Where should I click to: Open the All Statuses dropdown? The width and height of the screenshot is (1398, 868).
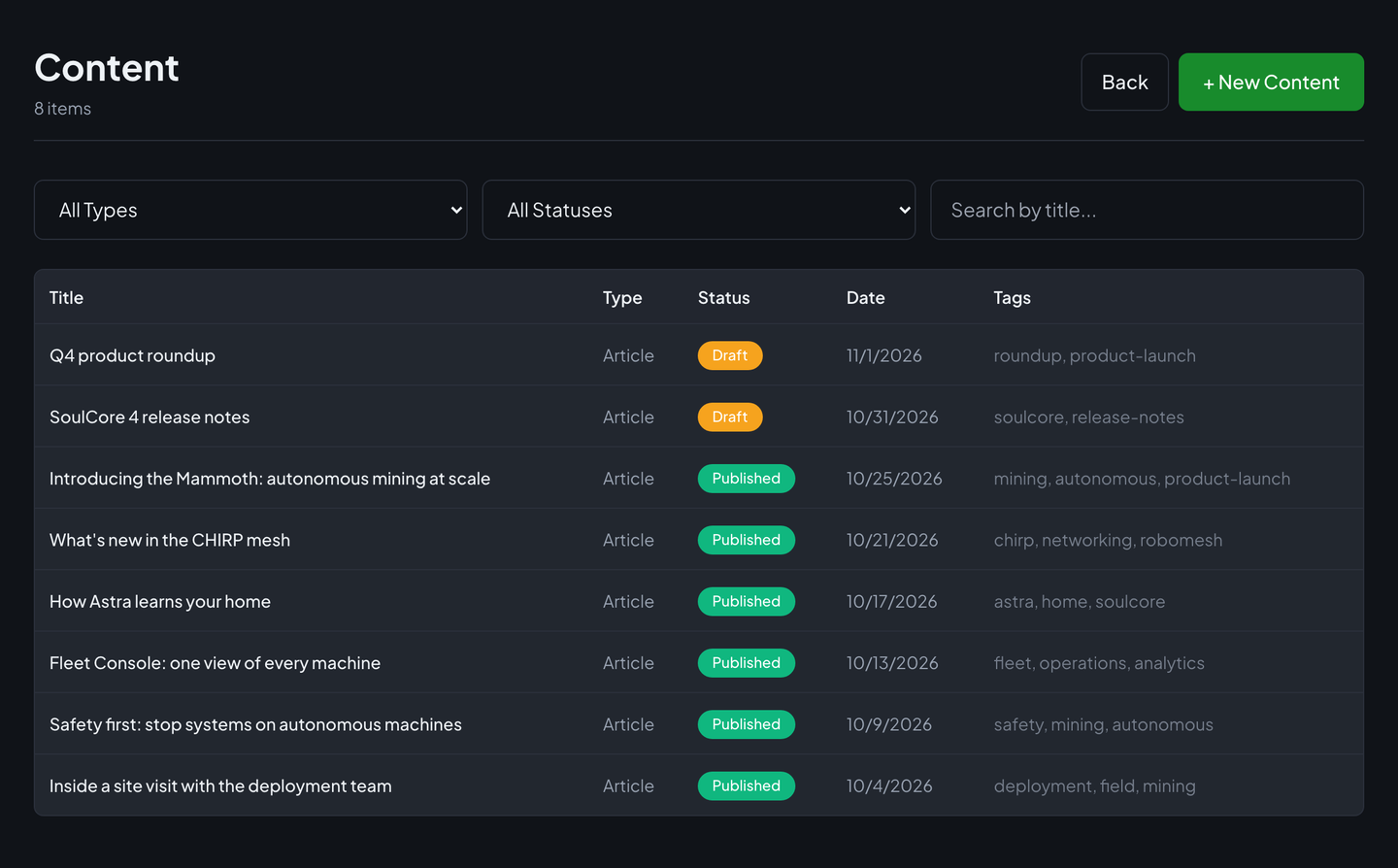[x=699, y=210]
